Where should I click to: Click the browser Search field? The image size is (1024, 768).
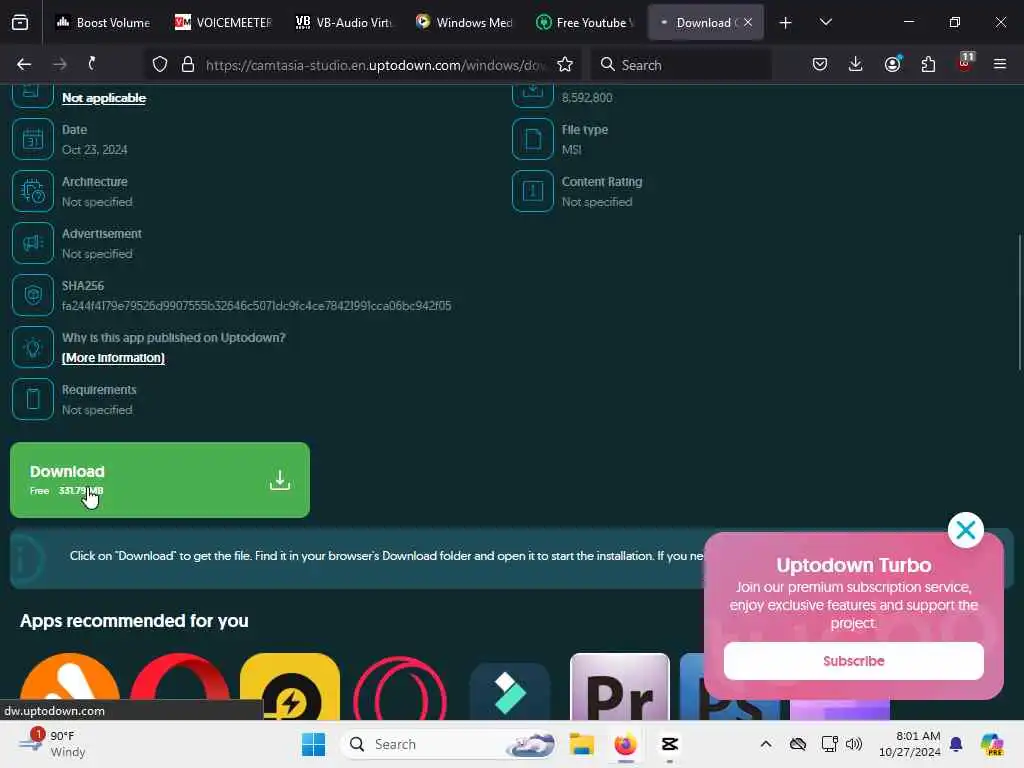681,65
